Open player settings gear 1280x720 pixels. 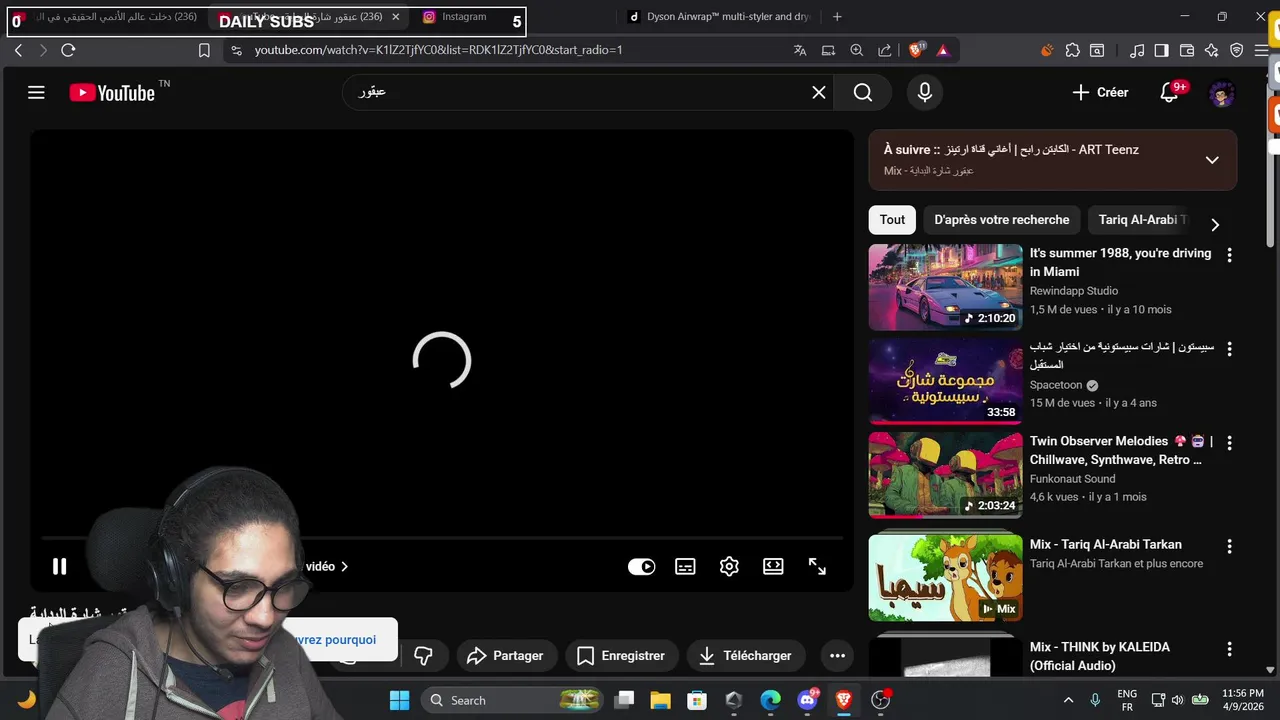(729, 567)
